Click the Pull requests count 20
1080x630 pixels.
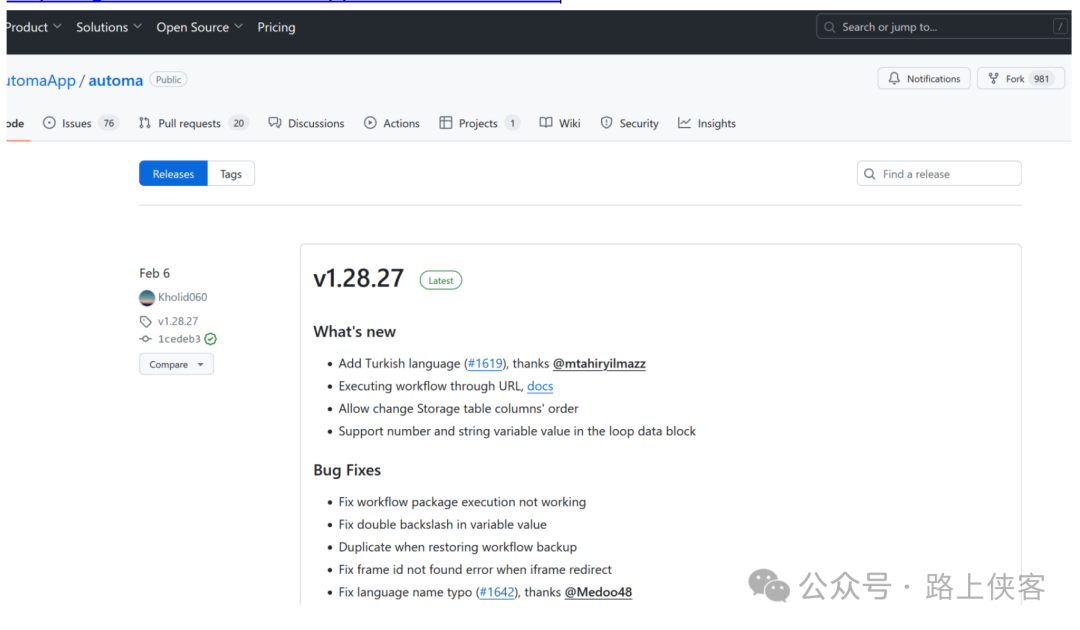tap(238, 123)
